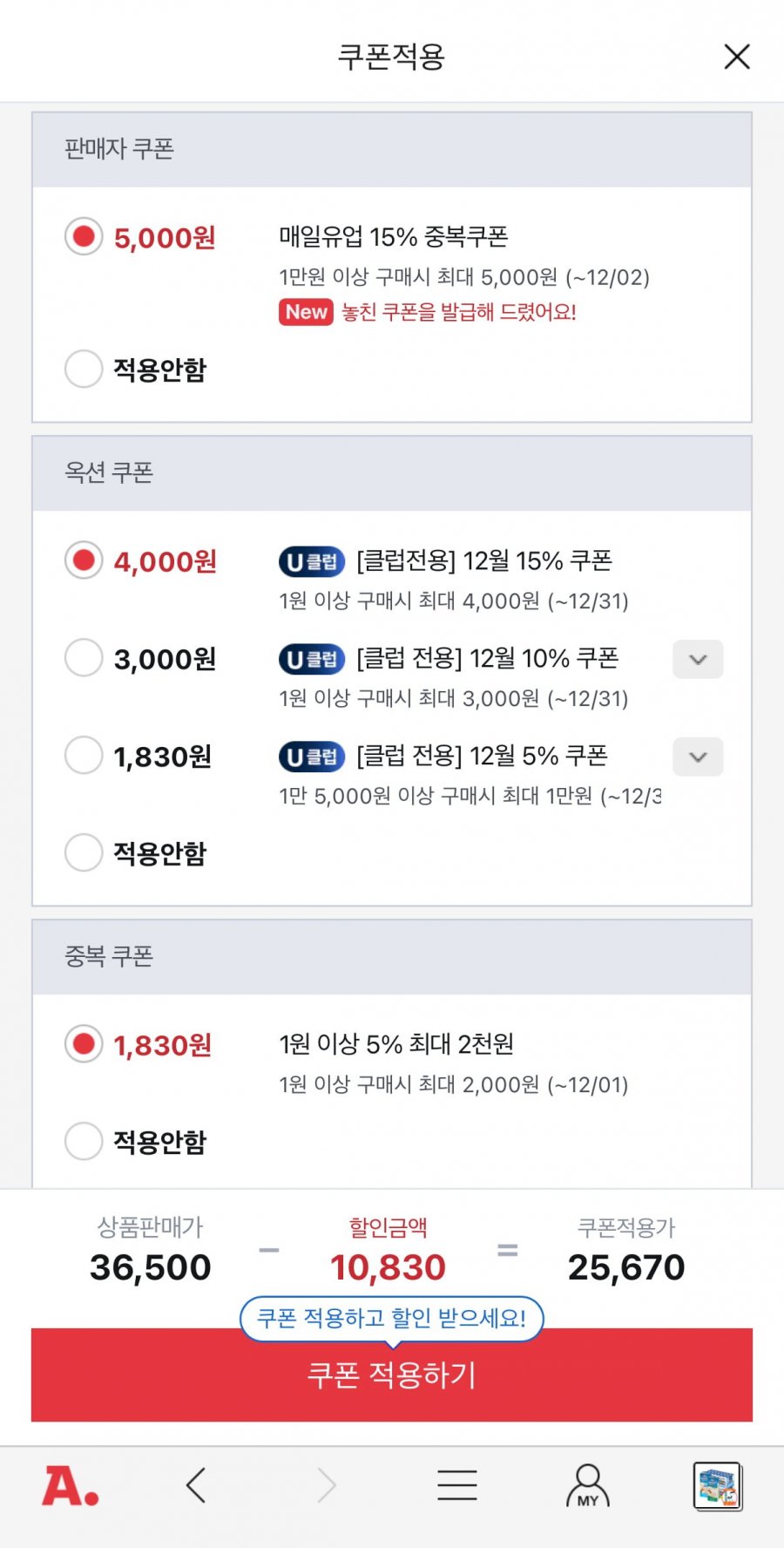
Task: Open the MY profile icon
Action: (x=588, y=1486)
